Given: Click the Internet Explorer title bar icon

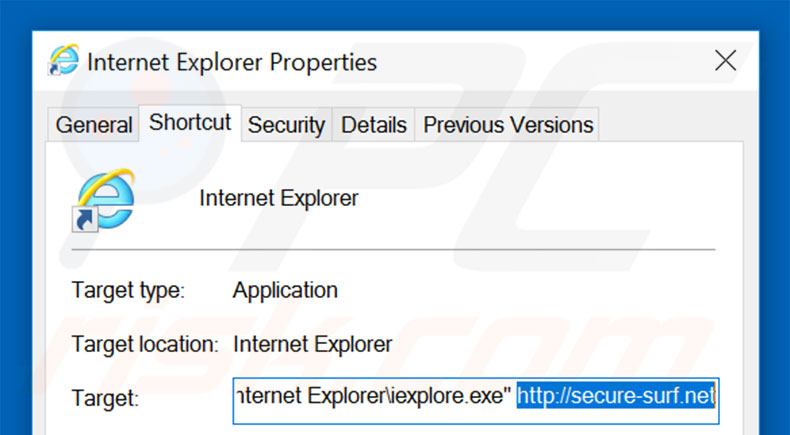Looking at the screenshot, I should [x=63, y=62].
